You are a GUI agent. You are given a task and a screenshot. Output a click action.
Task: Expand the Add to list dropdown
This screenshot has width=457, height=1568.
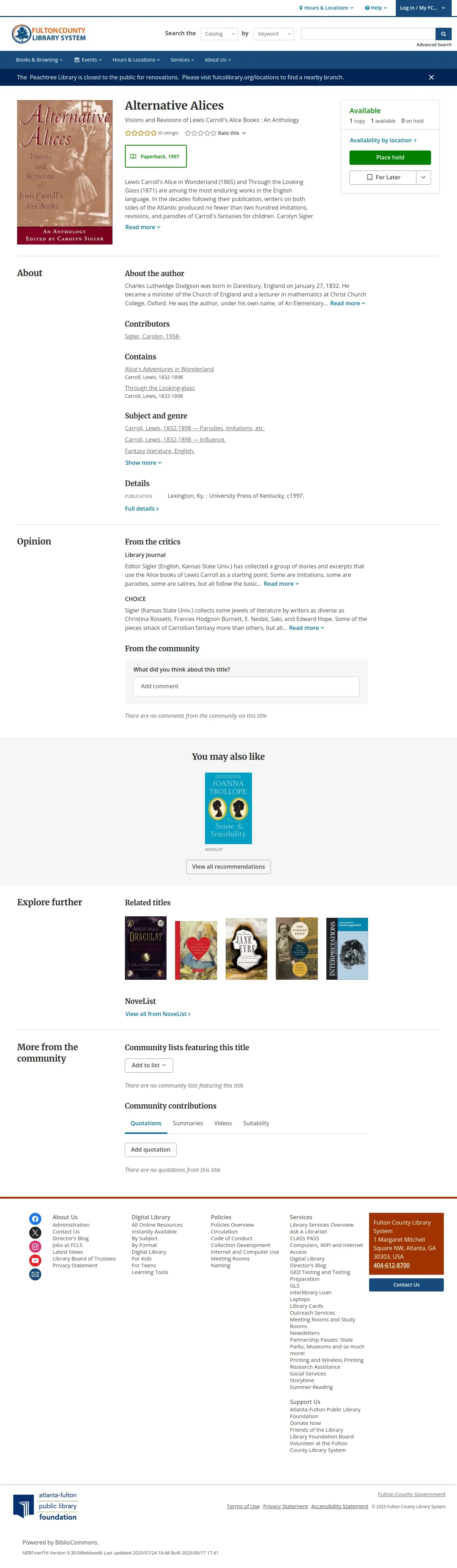pyautogui.click(x=149, y=1065)
